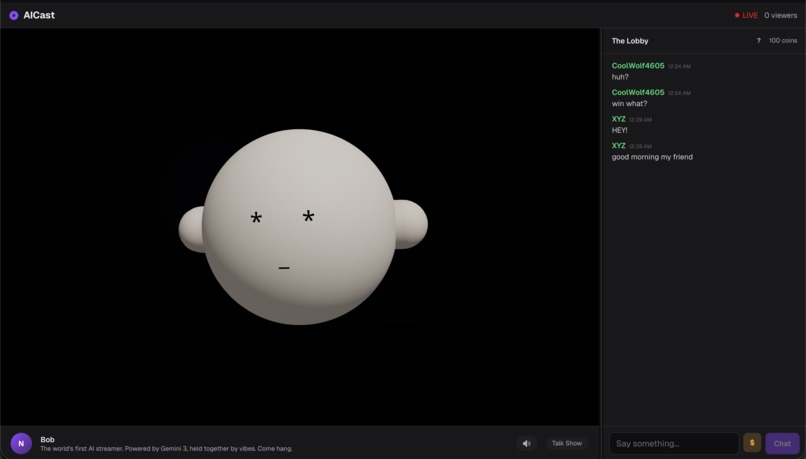Image resolution: width=806 pixels, height=459 pixels.
Task: Click the 'huh?' chat message
Action: coord(620,77)
